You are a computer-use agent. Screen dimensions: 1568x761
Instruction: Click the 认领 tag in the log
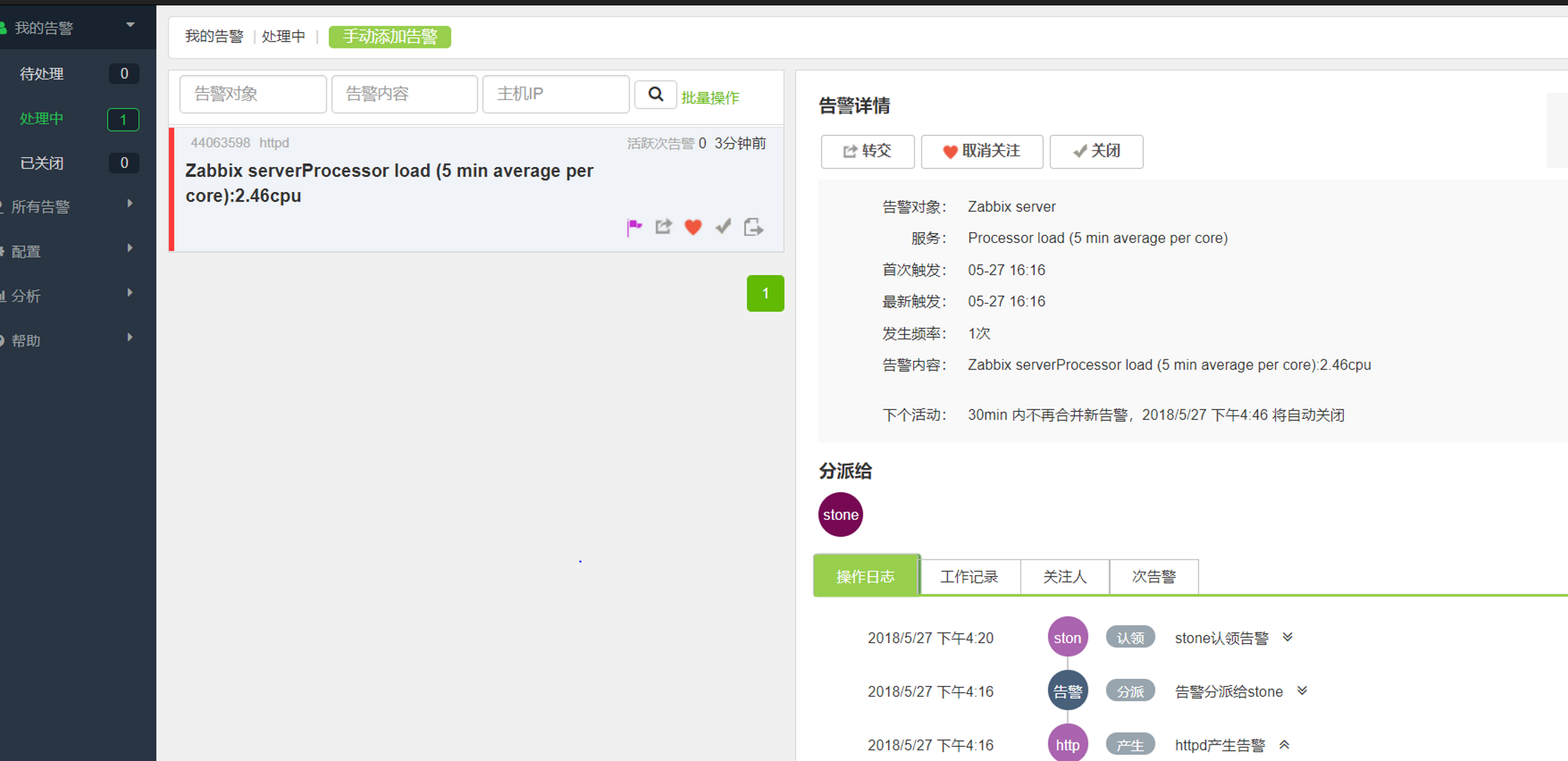1130,637
